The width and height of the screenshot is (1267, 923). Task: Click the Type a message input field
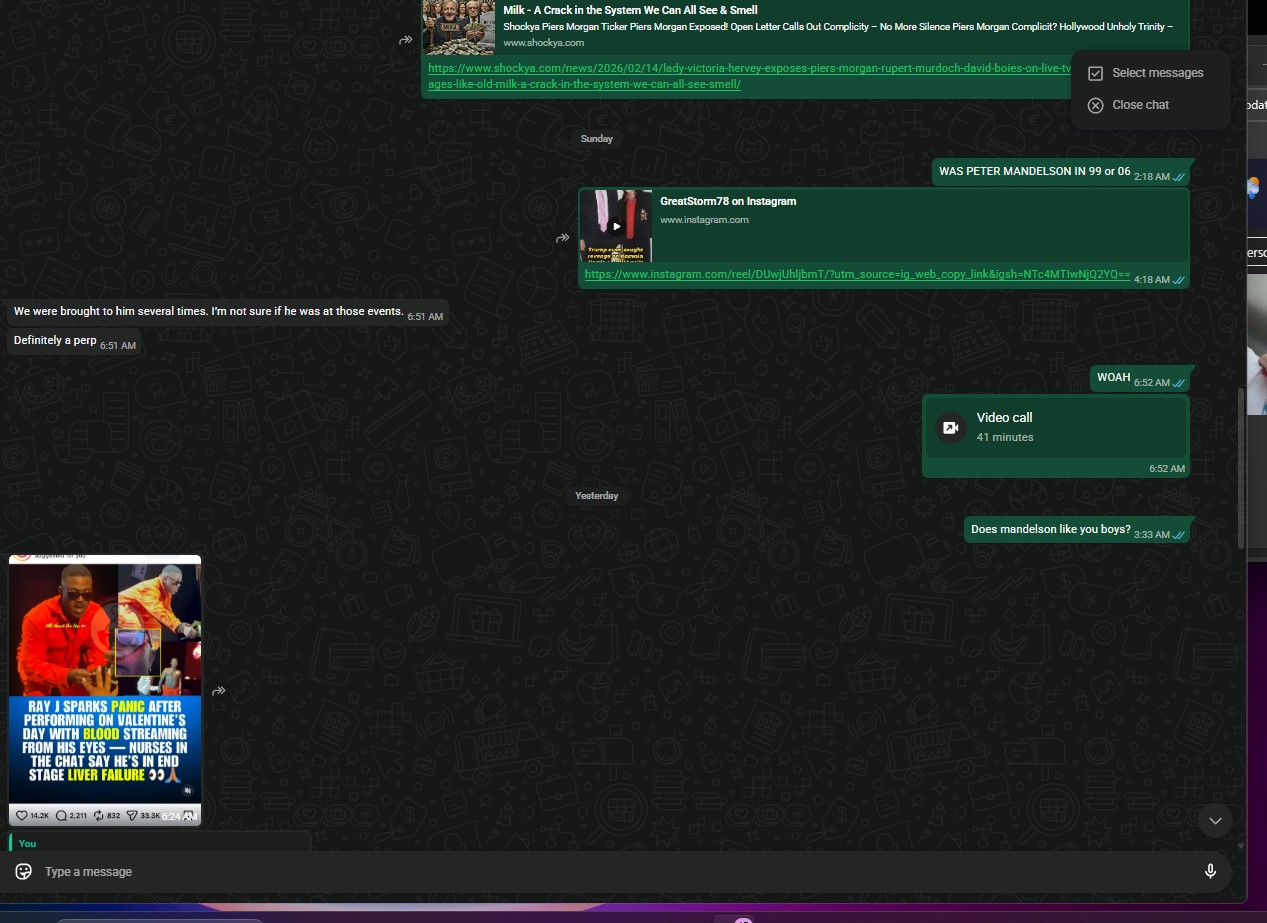tap(600, 871)
